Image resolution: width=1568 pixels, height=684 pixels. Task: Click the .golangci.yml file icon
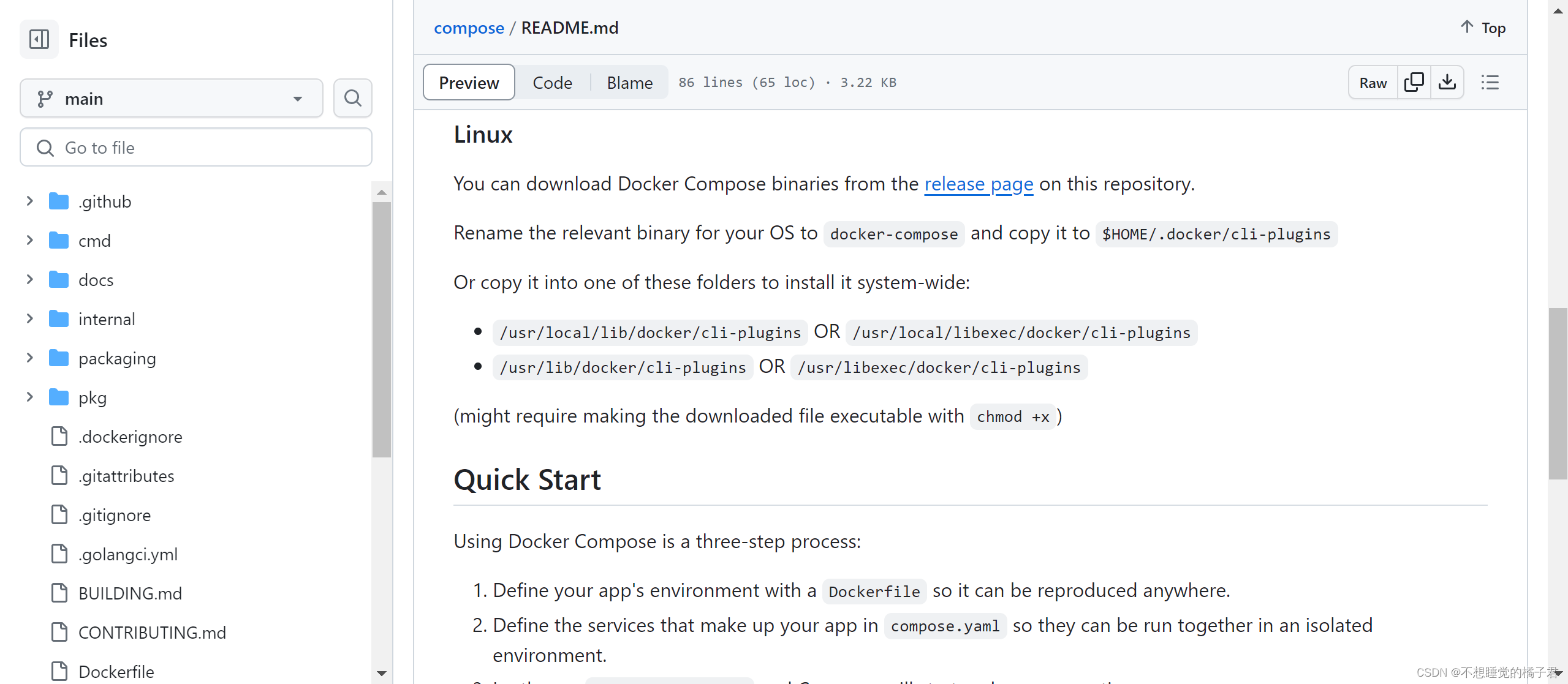(59, 554)
